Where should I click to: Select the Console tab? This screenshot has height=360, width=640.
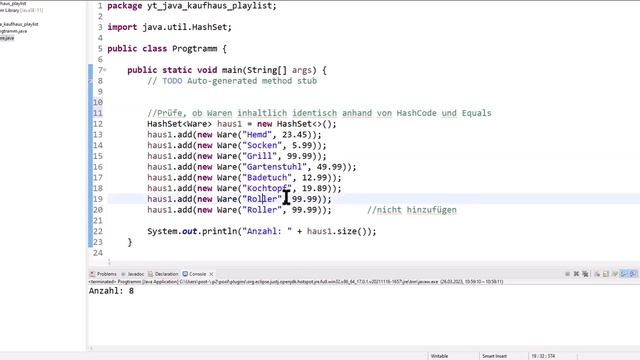(194, 274)
